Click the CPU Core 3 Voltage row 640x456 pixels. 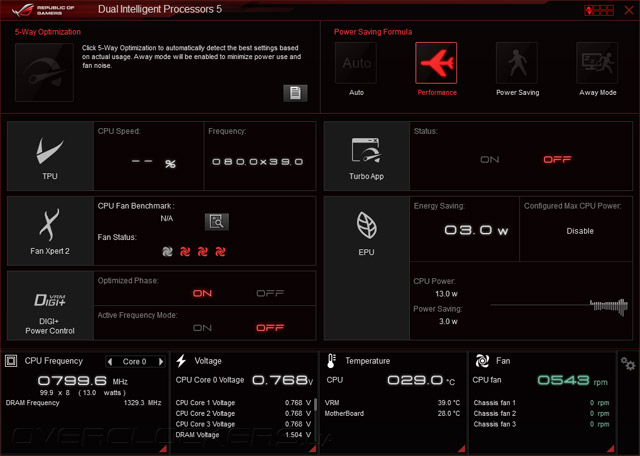pos(243,424)
